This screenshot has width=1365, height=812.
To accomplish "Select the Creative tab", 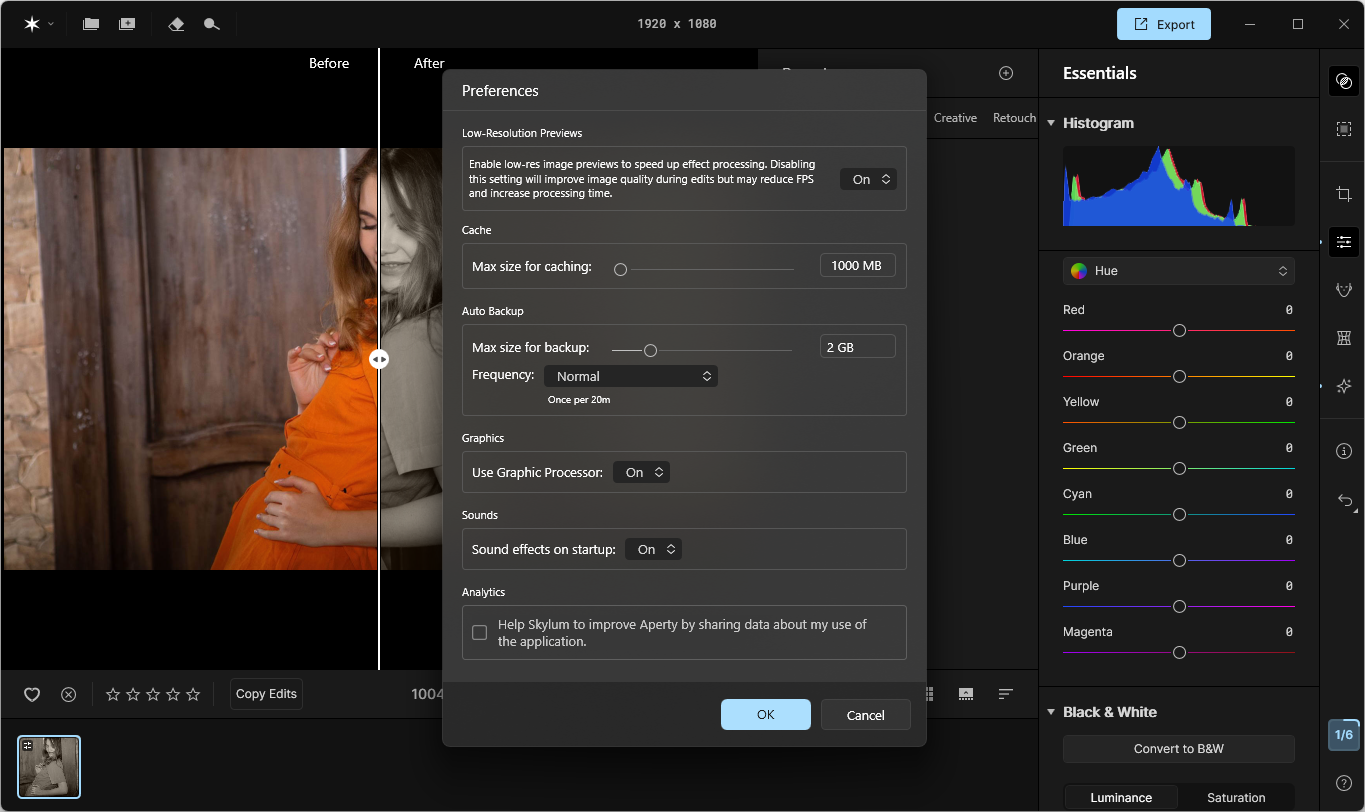I will point(955,118).
